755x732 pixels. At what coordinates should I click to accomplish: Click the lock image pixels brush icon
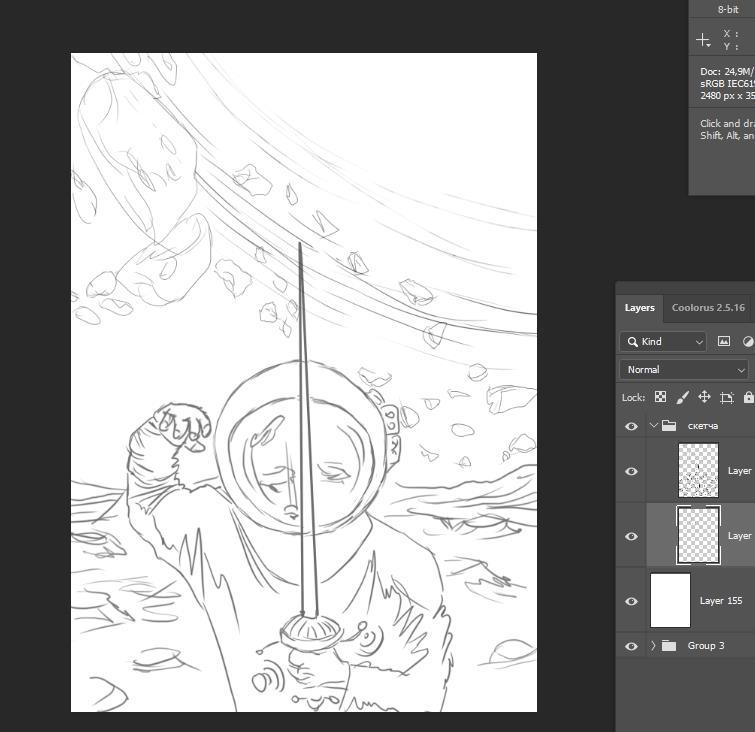tap(682, 397)
